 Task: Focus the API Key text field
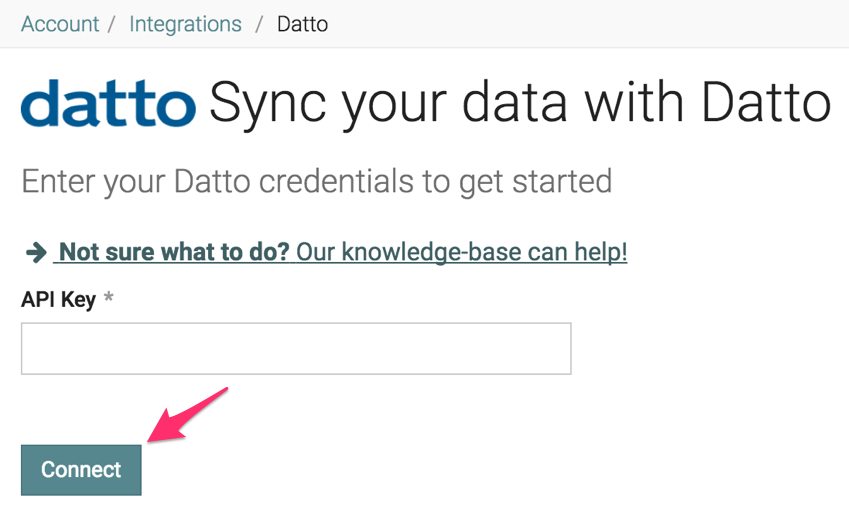pyautogui.click(x=296, y=348)
